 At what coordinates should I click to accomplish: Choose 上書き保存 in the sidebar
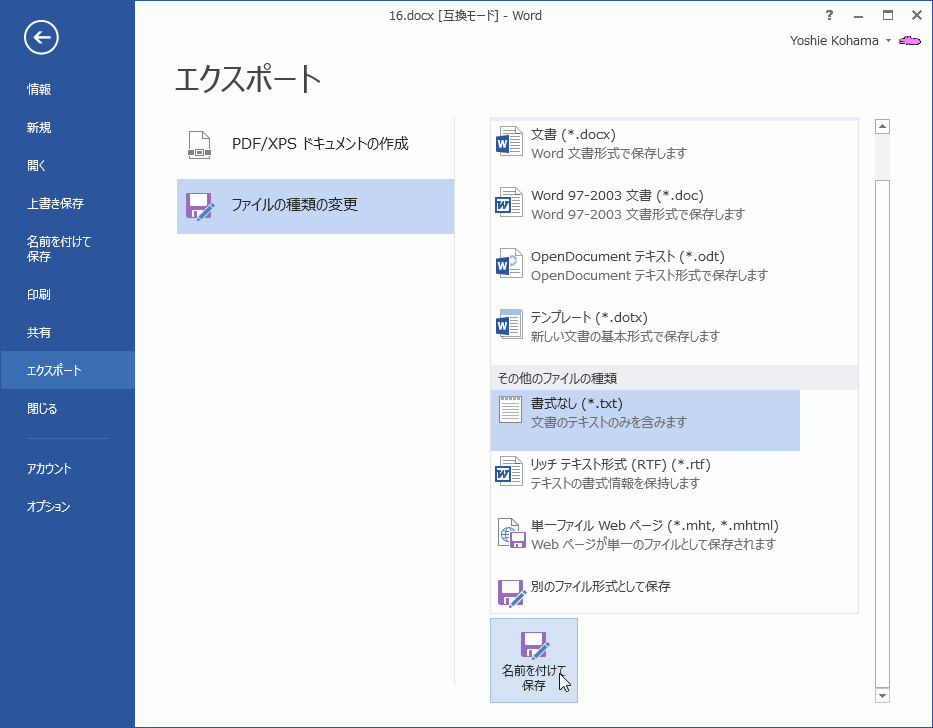68,204
